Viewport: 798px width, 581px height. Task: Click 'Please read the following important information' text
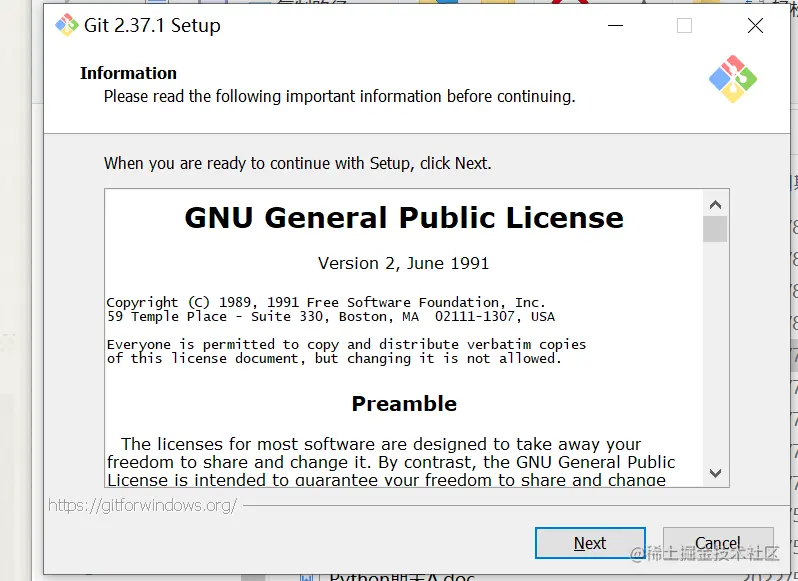(339, 96)
